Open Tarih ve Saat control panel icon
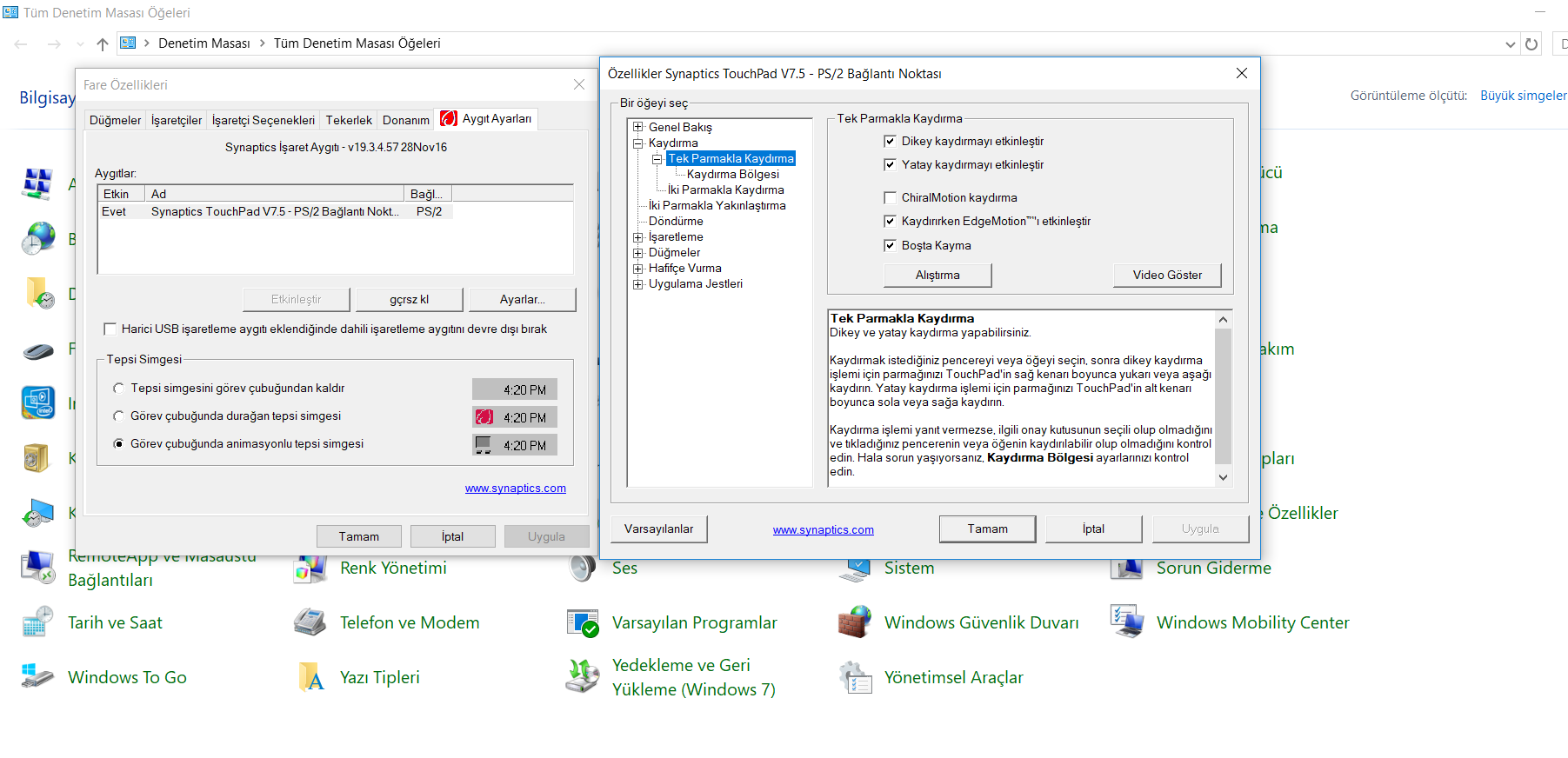Viewport: 1568px width, 758px height. point(38,622)
